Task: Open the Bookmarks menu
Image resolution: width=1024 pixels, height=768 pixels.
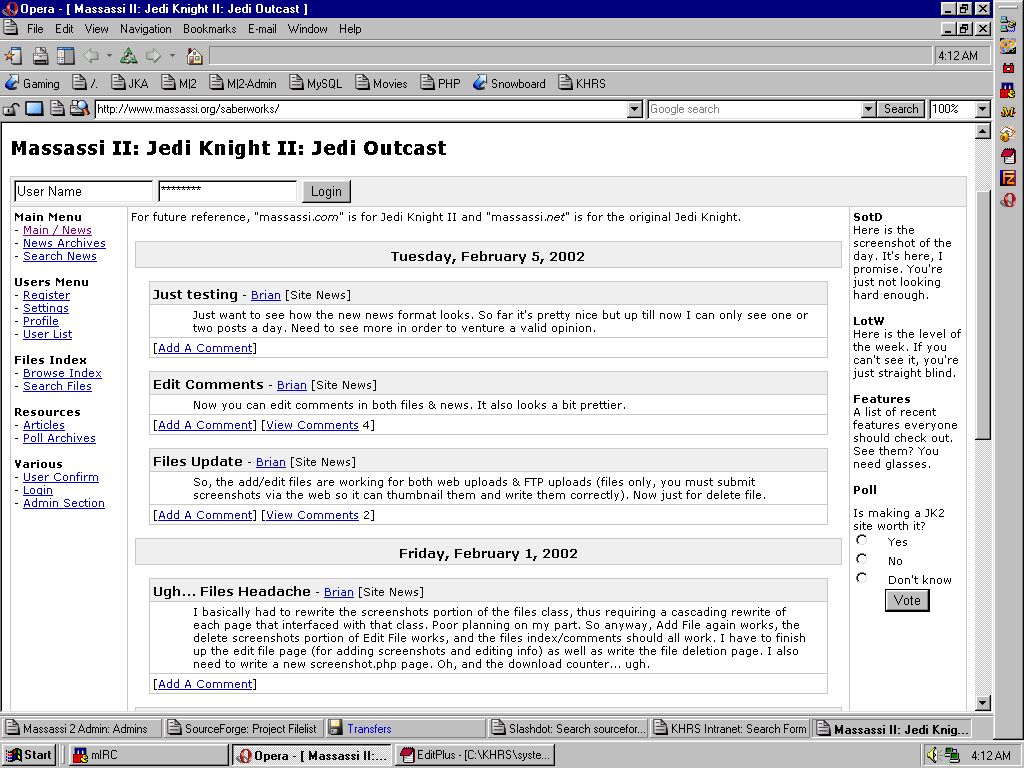Action: point(210,29)
